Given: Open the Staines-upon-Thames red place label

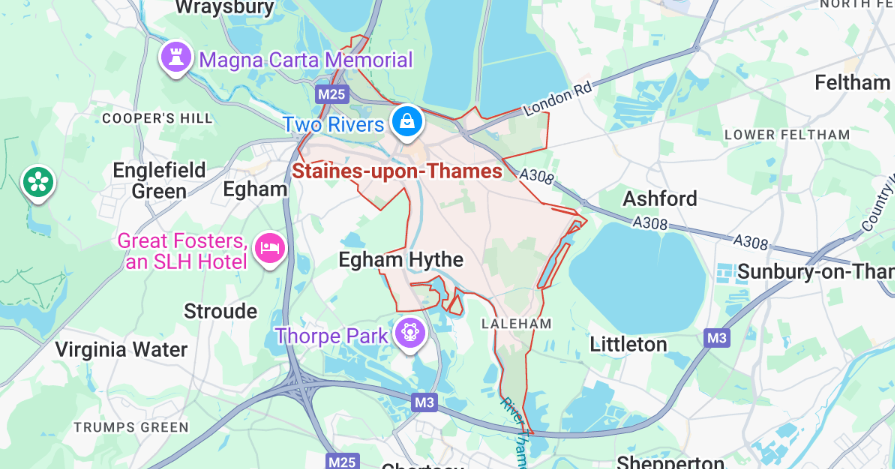Looking at the screenshot, I should pos(397,171).
